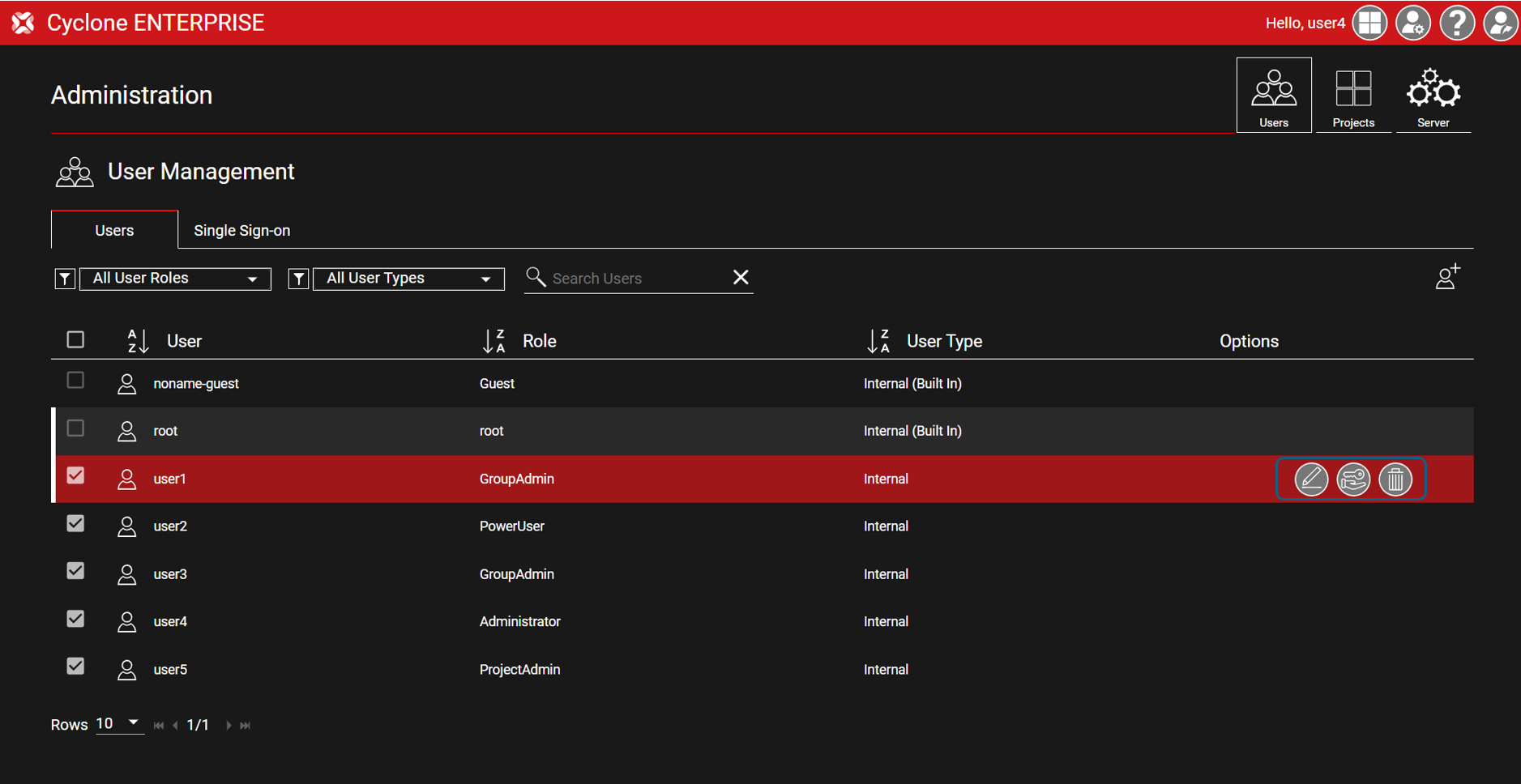Sort the table by Role column

click(x=493, y=342)
